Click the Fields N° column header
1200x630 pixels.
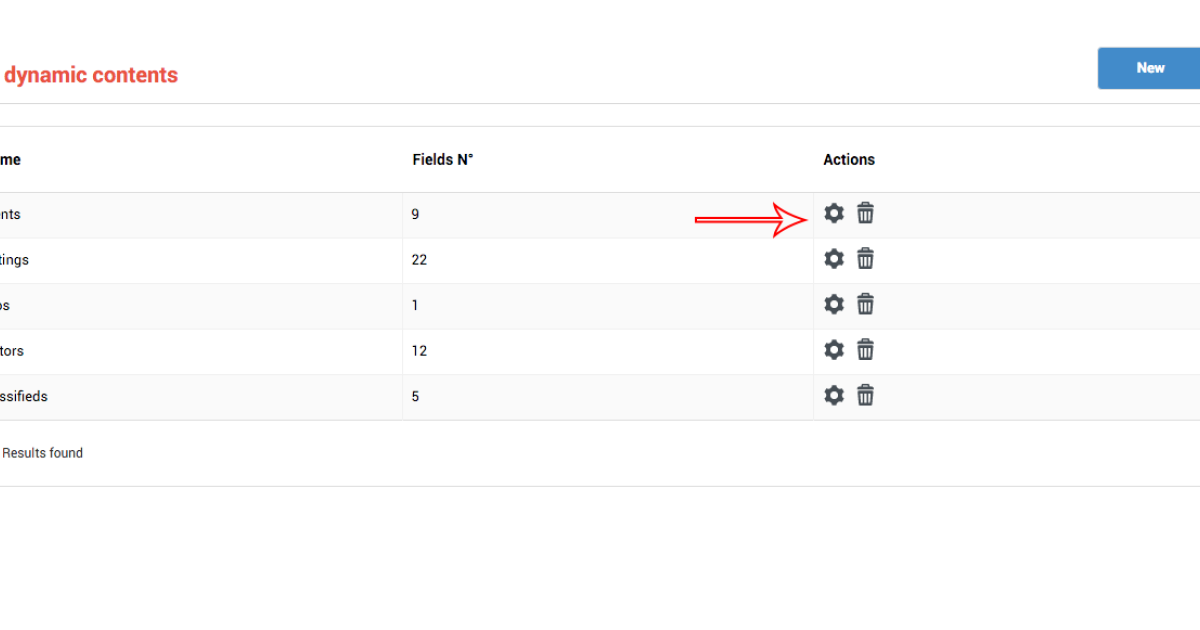(442, 160)
